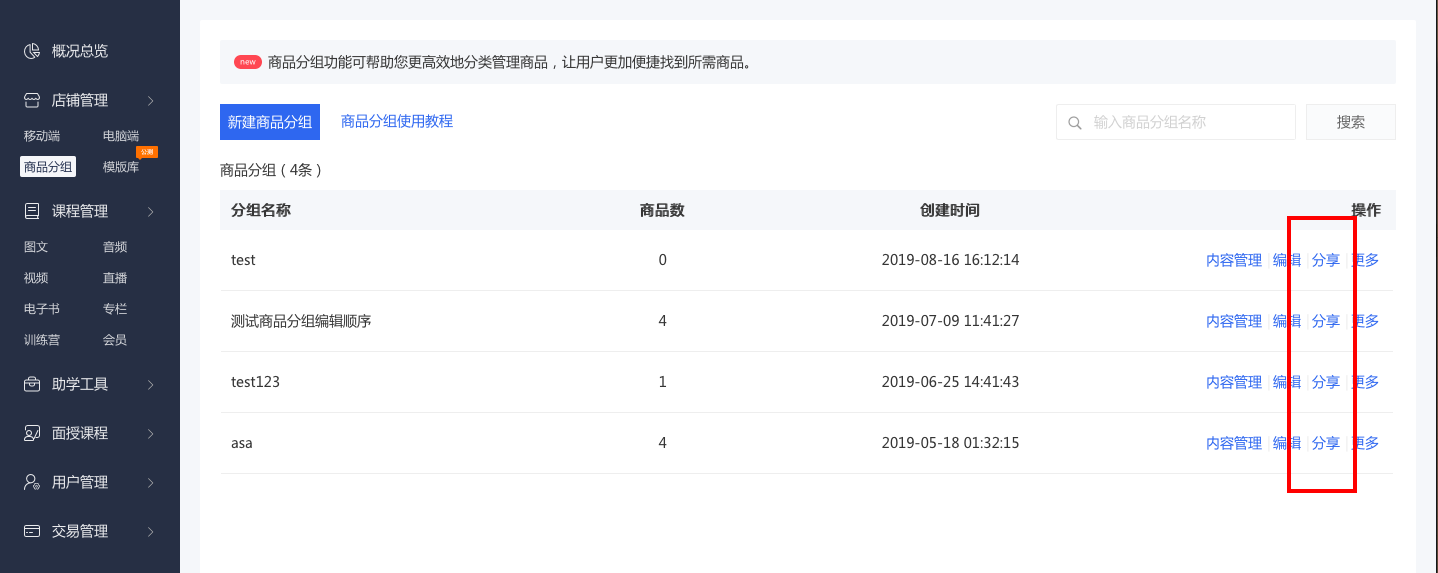Click the 概况总览 pie chart icon

(32, 51)
